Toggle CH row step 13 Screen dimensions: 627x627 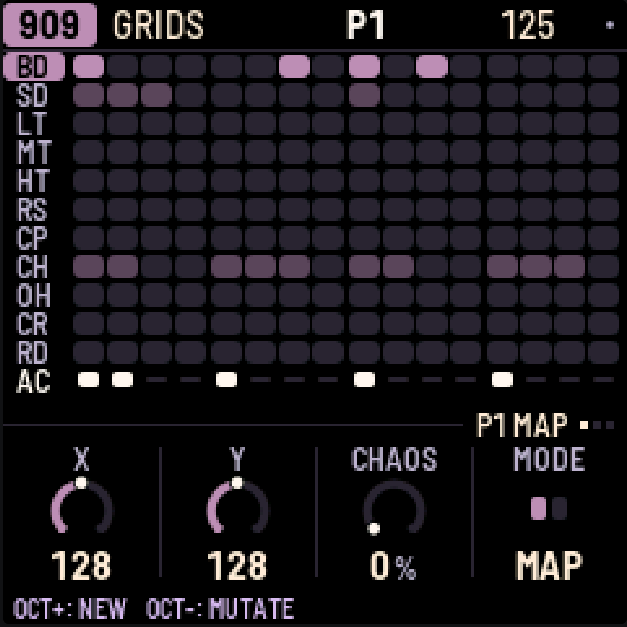(x=502, y=266)
